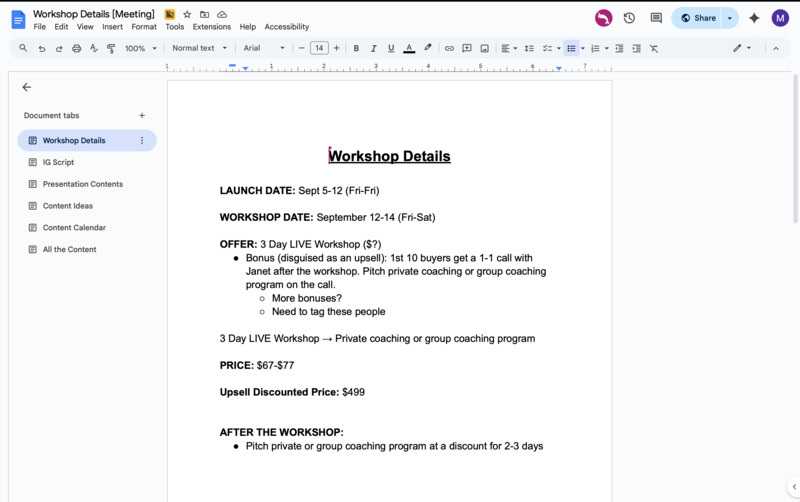The height and width of the screenshot is (502, 800).
Task: Decrease font size with minus button
Action: (x=302, y=48)
